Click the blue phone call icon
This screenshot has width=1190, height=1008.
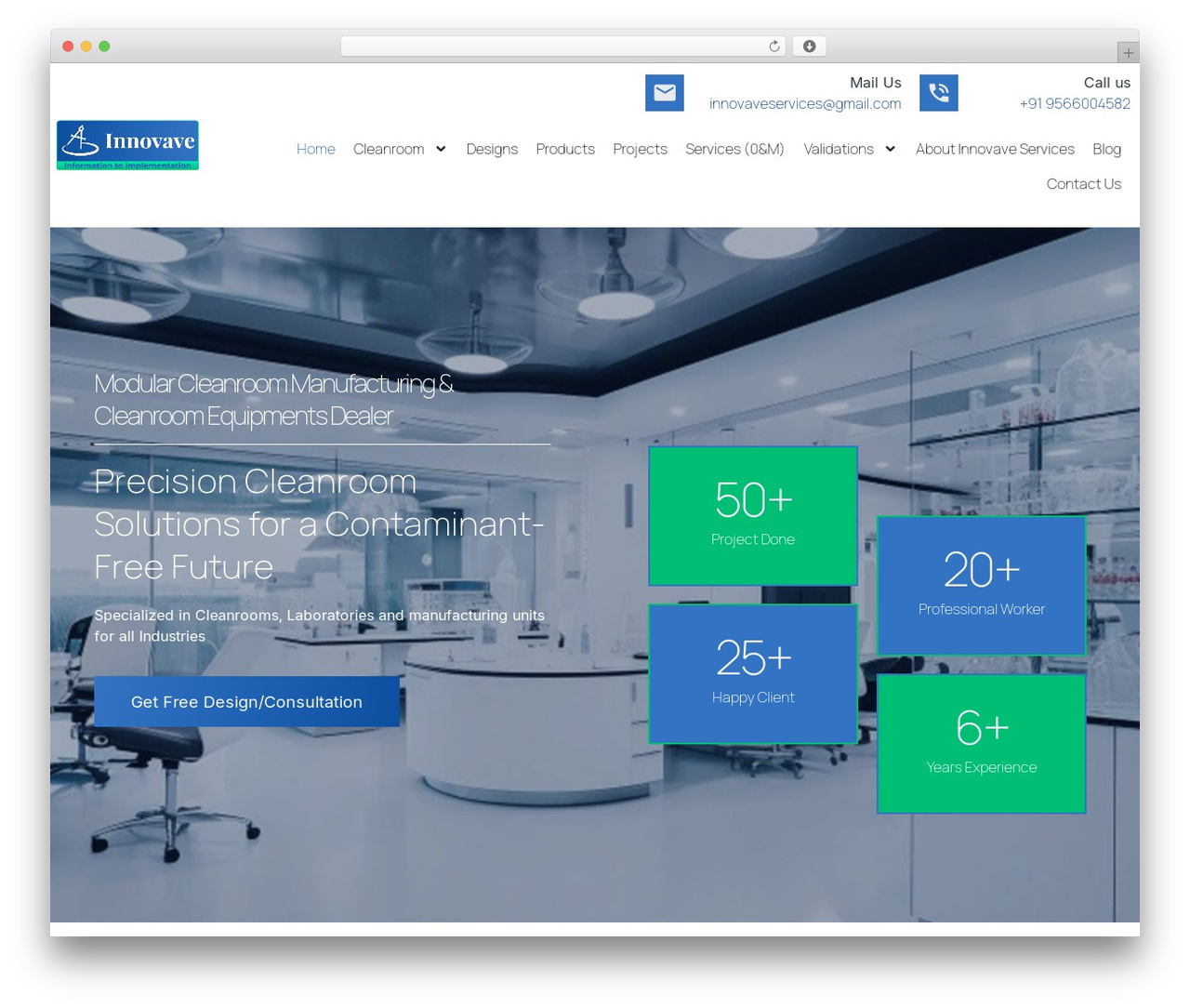[x=939, y=93]
